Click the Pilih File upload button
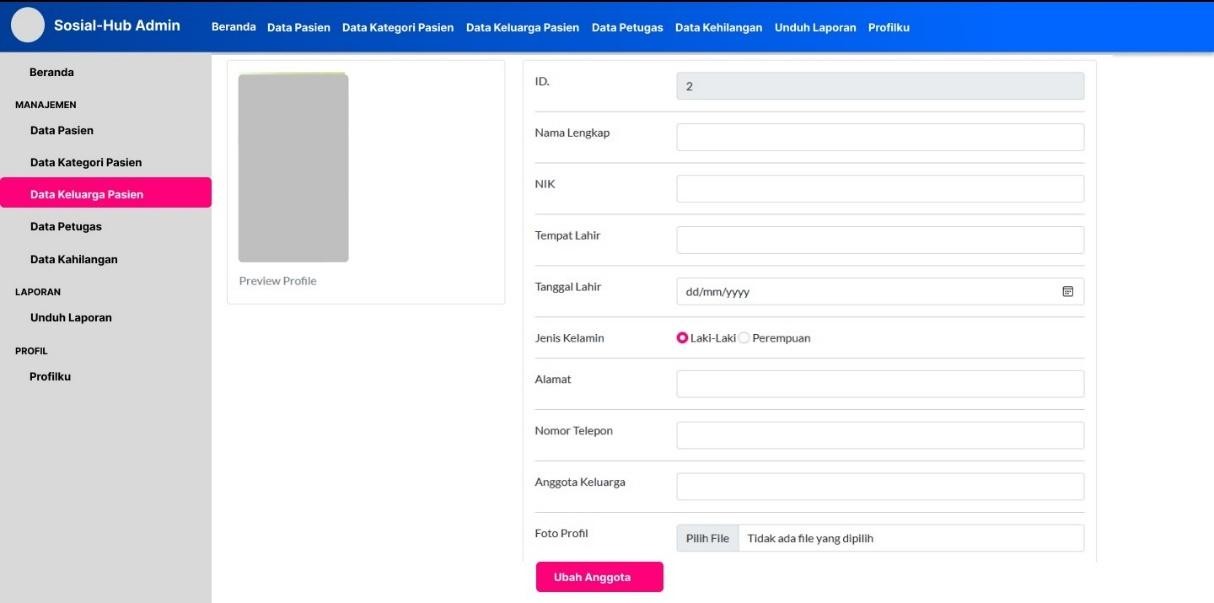The height and width of the screenshot is (603, 1214). point(707,538)
